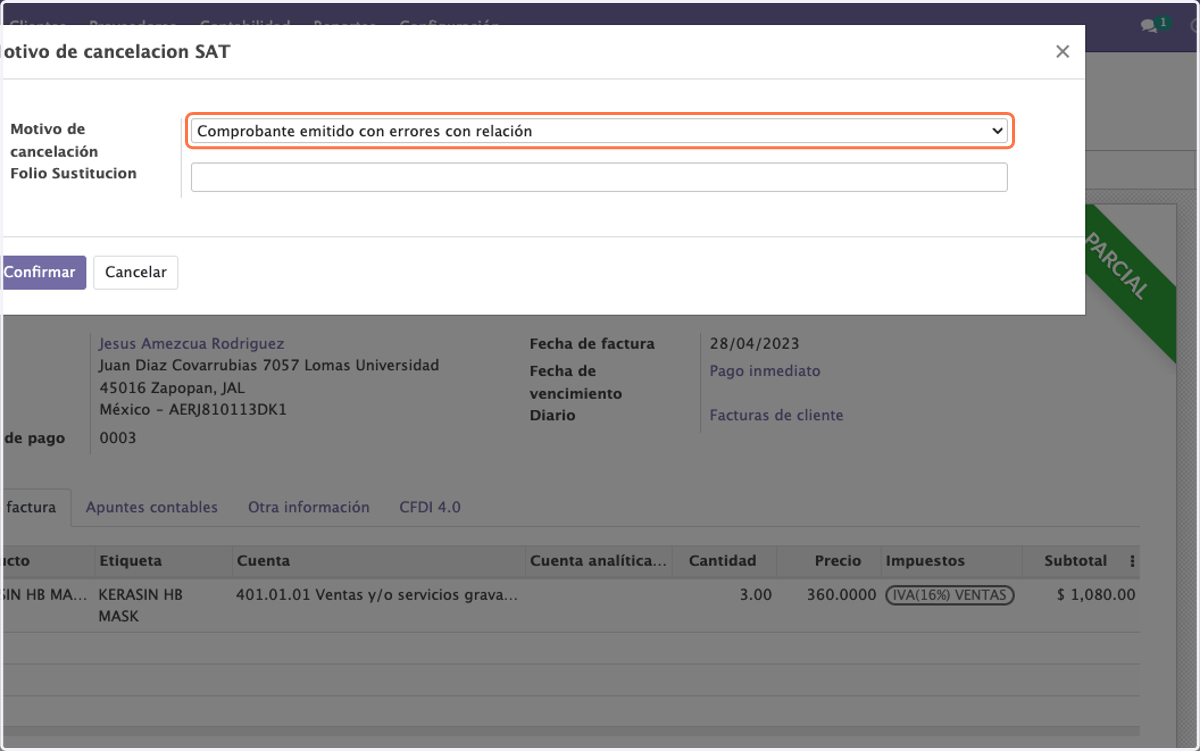Open the Contabilidad menu in top bar
This screenshot has height=751, width=1200.
click(245, 26)
